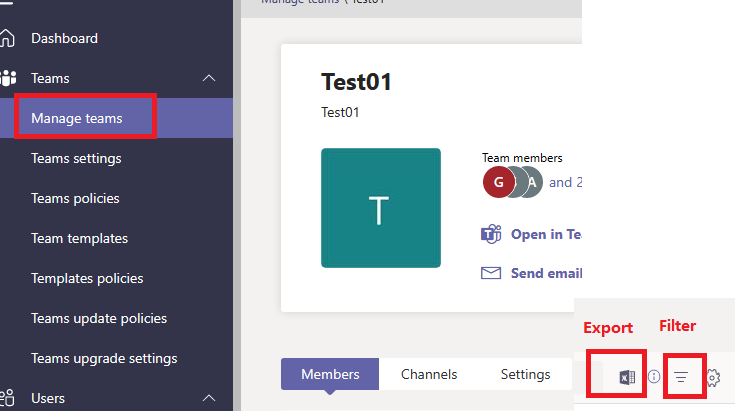The image size is (735, 417).
Task: Click the Microsoft Teams logo icon
Action: [491, 234]
